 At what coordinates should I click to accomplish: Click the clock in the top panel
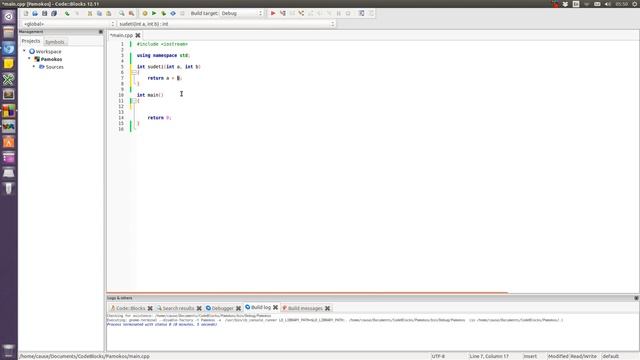pos(622,4)
